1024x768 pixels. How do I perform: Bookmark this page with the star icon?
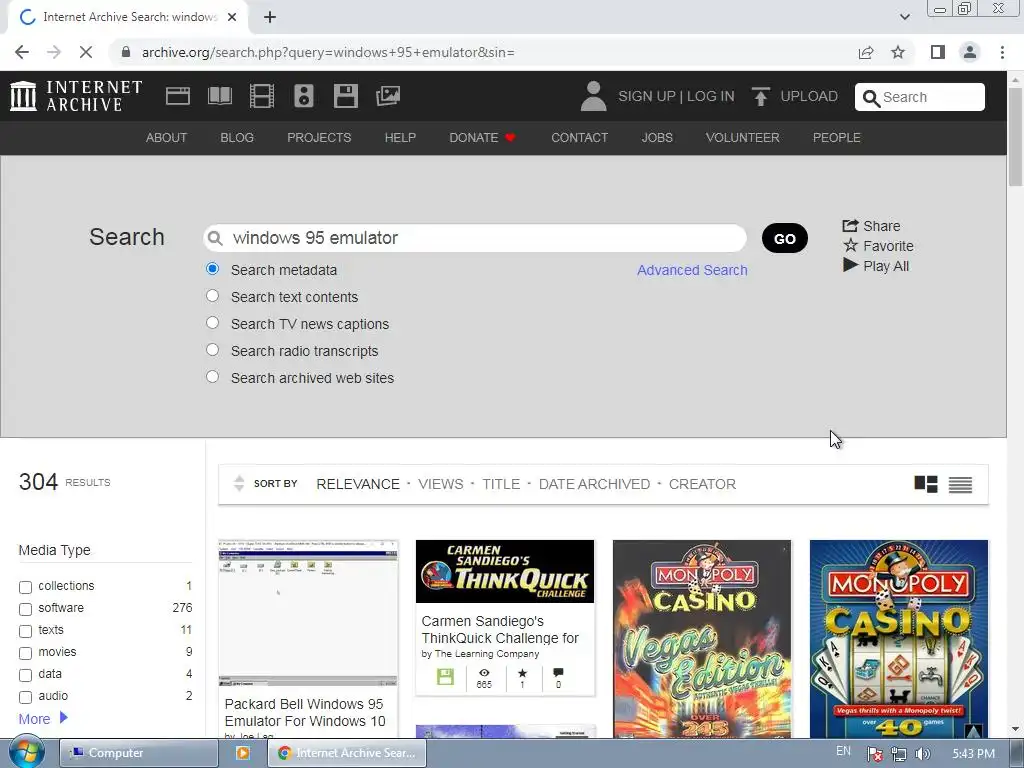pyautogui.click(x=898, y=52)
